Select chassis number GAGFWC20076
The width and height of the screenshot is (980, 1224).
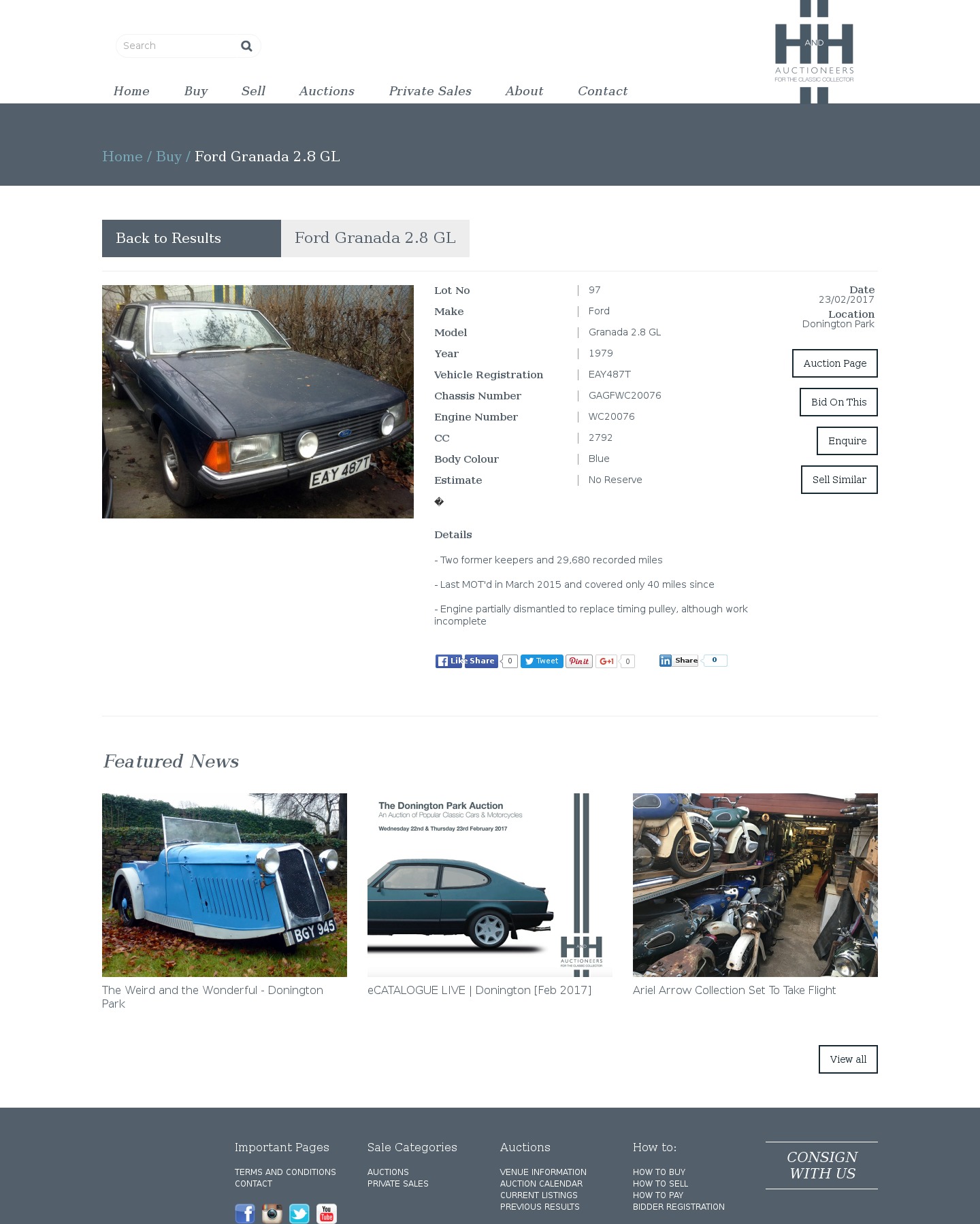pos(625,395)
